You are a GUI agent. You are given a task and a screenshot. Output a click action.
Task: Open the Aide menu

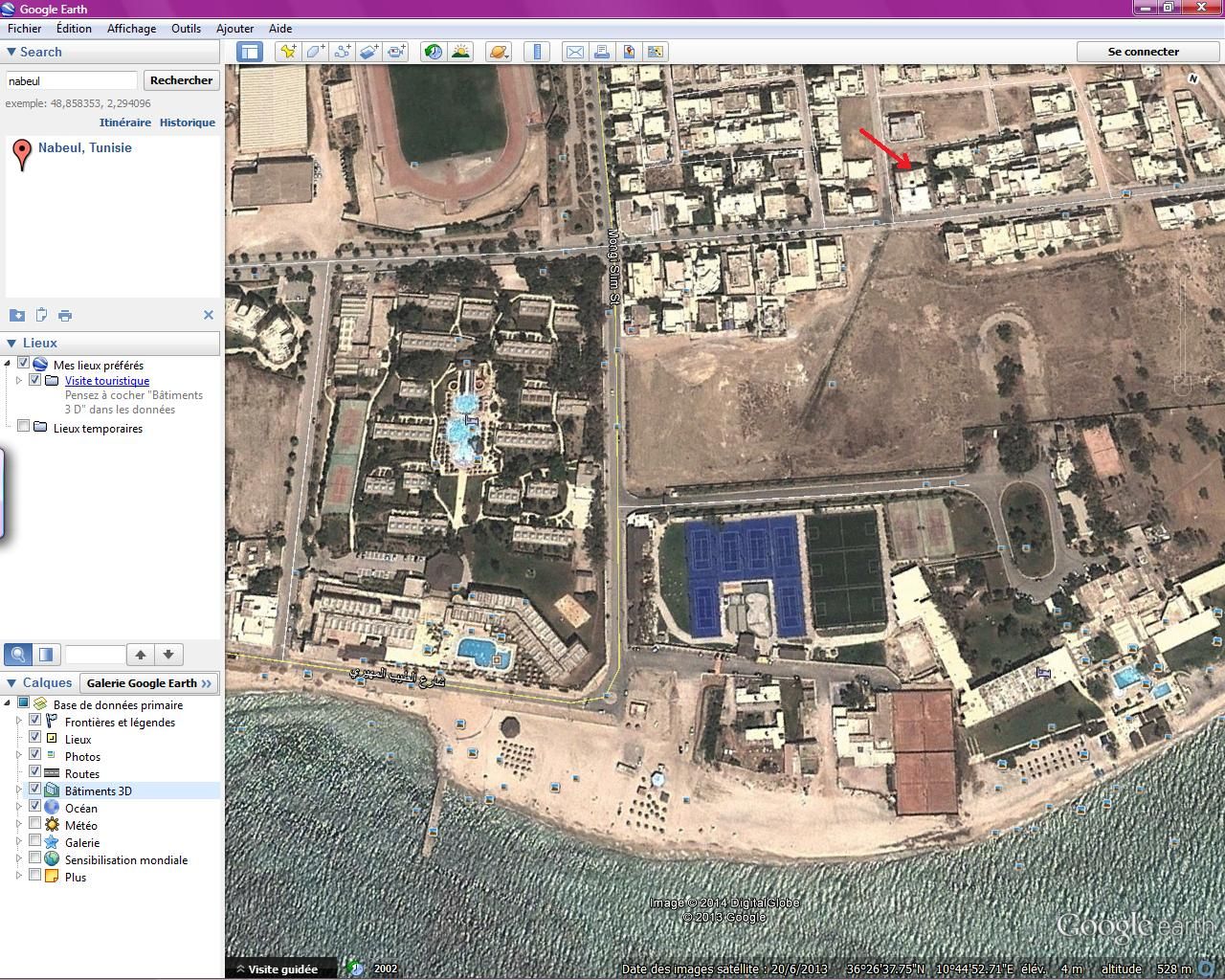pos(280,29)
